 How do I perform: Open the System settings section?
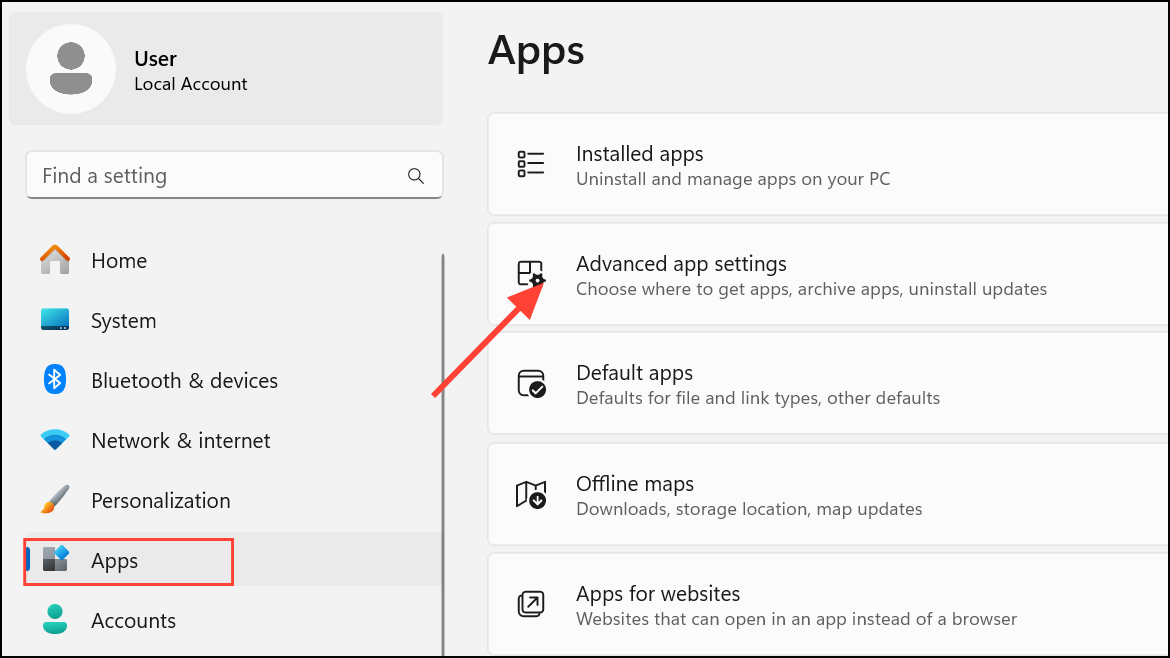[123, 321]
